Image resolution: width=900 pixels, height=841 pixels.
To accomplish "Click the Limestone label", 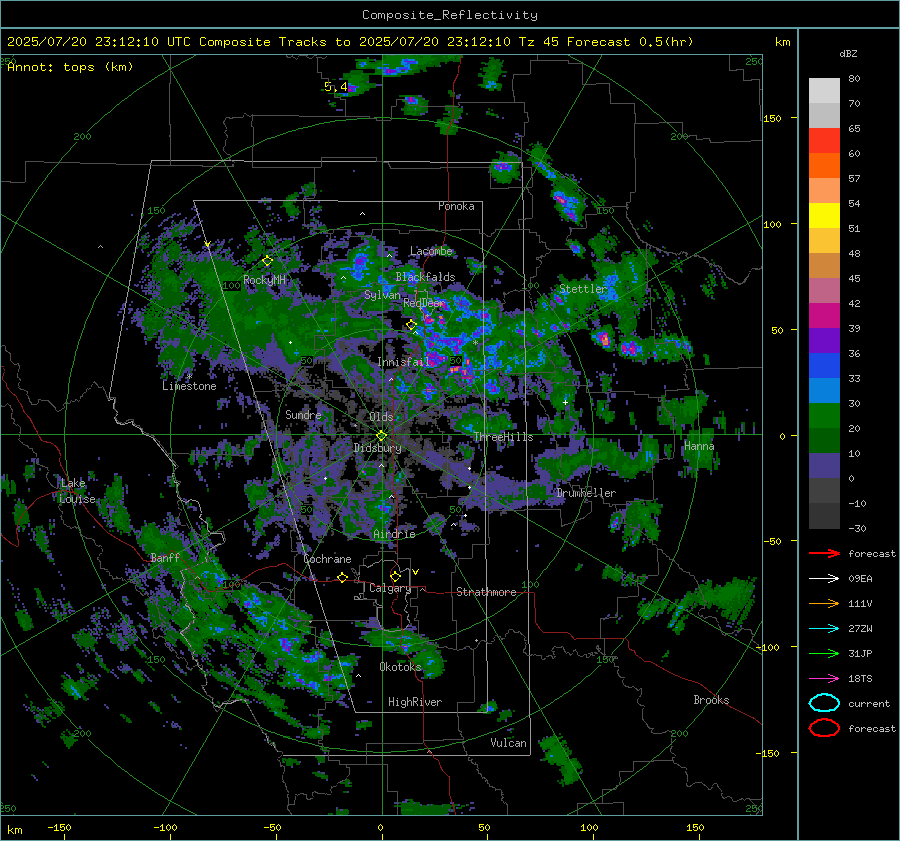I will click(x=189, y=386).
